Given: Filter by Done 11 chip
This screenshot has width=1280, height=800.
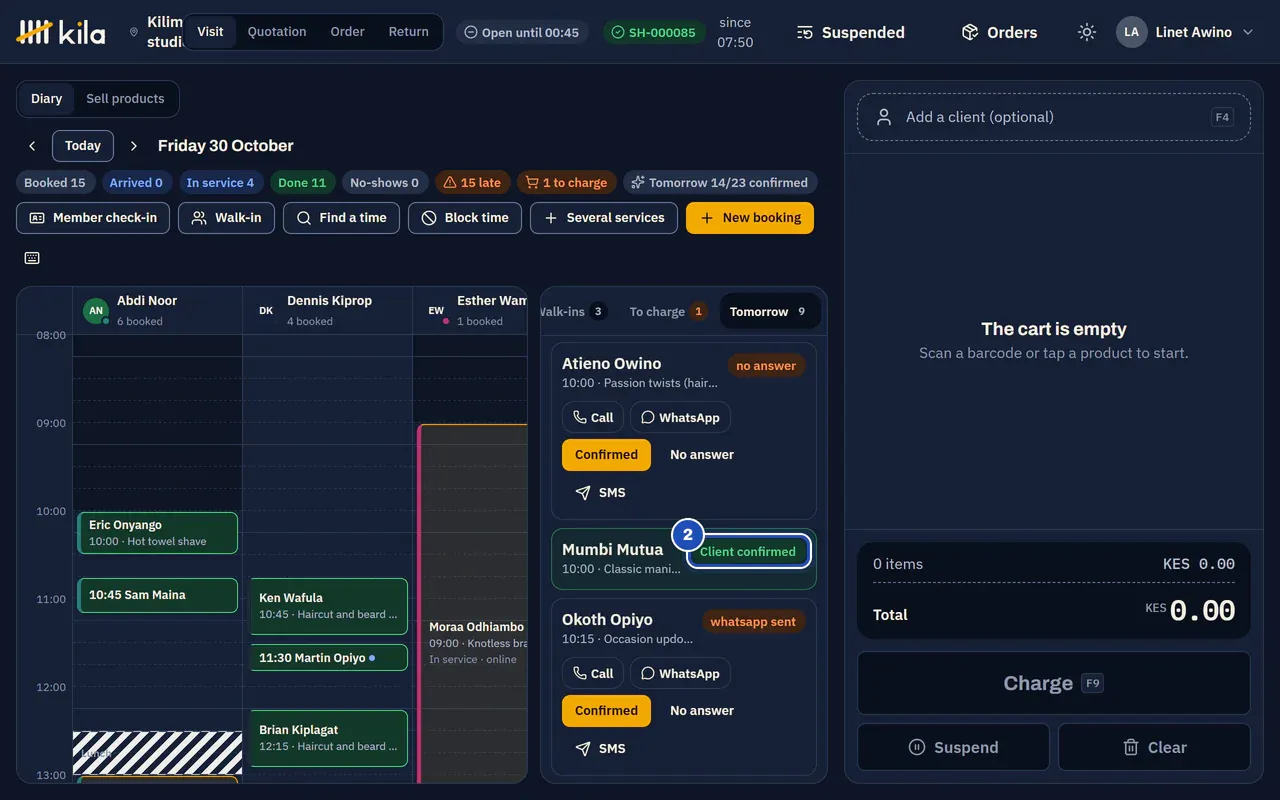Looking at the screenshot, I should click(302, 183).
